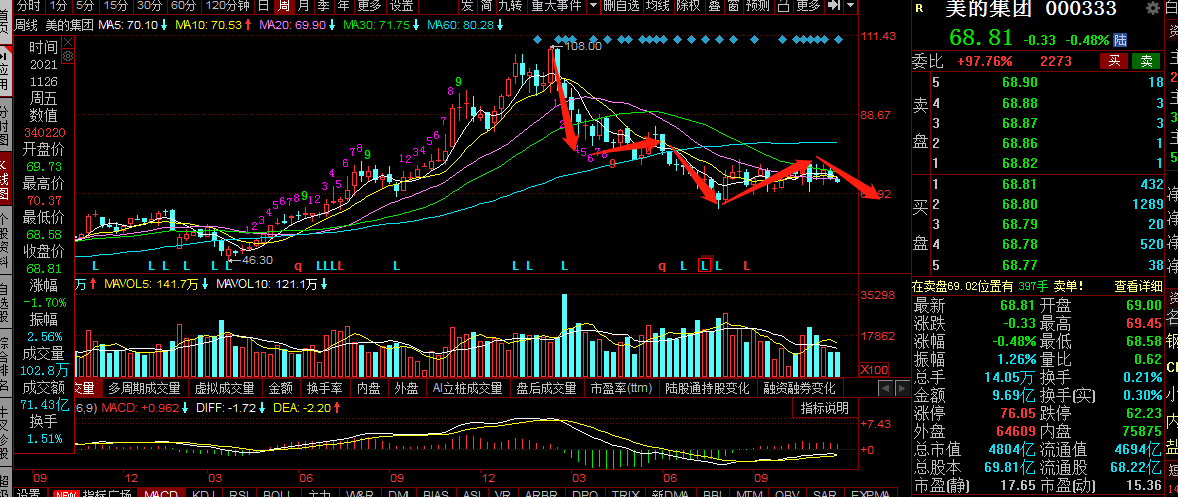Open the 虚拟成交量 indicator tab
Viewport: 1178px width, 497px height.
(x=225, y=388)
